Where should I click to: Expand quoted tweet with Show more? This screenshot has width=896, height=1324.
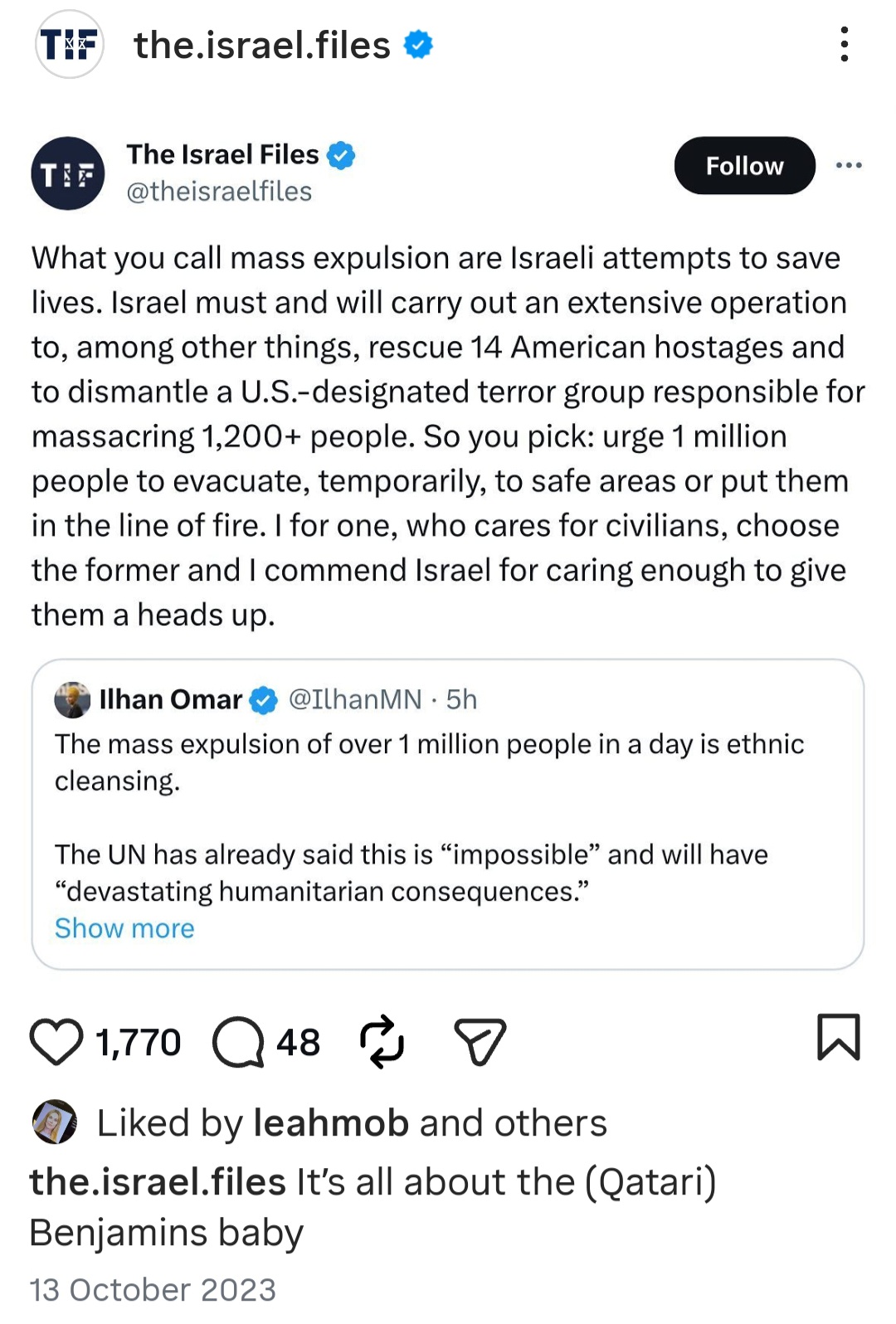[124, 927]
